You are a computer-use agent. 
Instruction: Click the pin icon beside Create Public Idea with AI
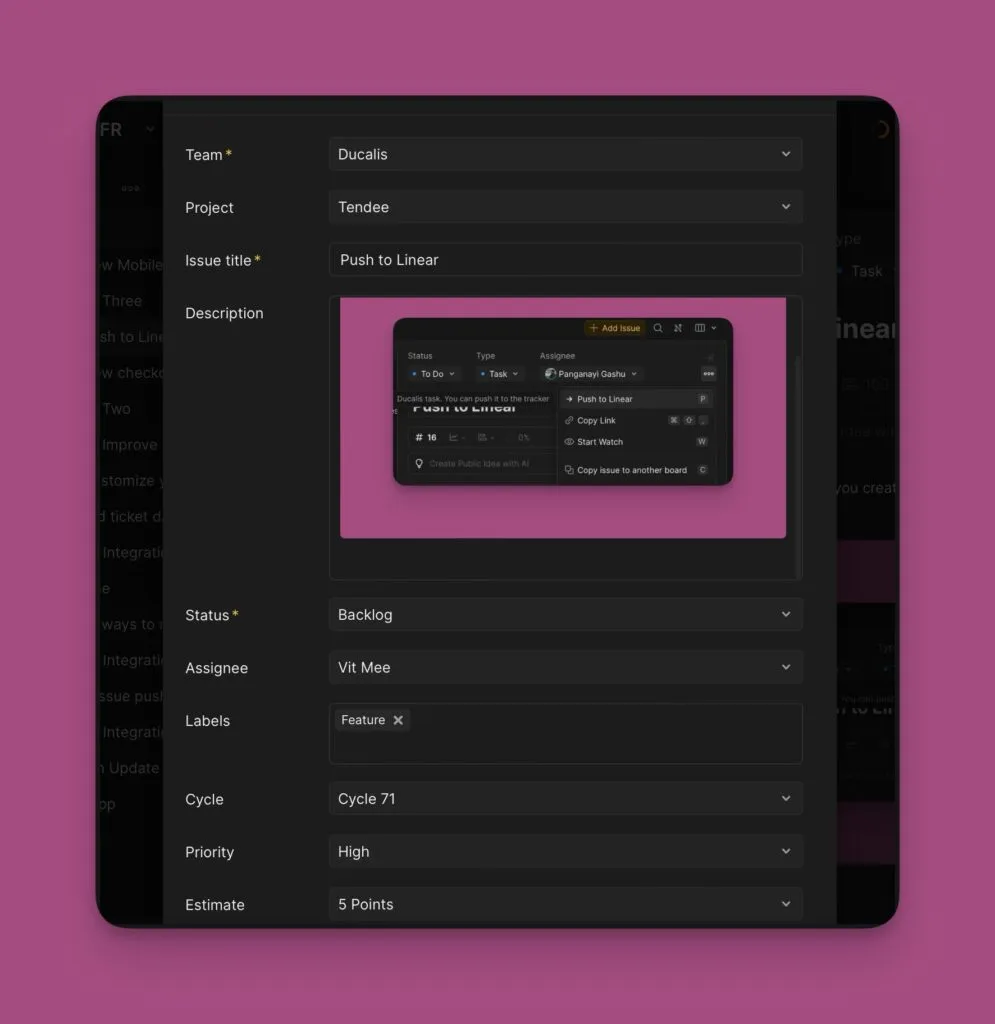click(x=419, y=464)
